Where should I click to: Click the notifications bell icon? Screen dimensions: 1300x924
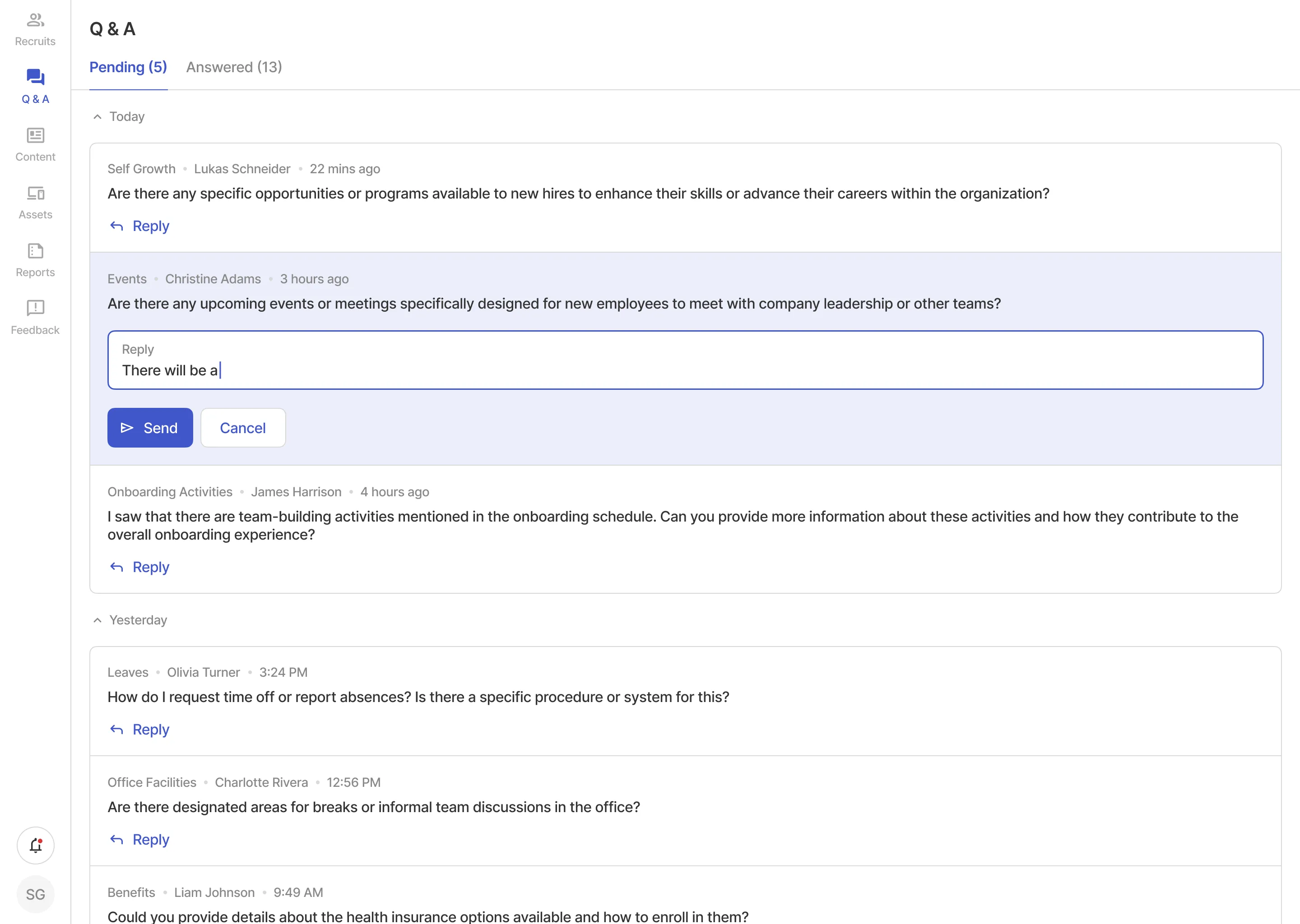(35, 845)
